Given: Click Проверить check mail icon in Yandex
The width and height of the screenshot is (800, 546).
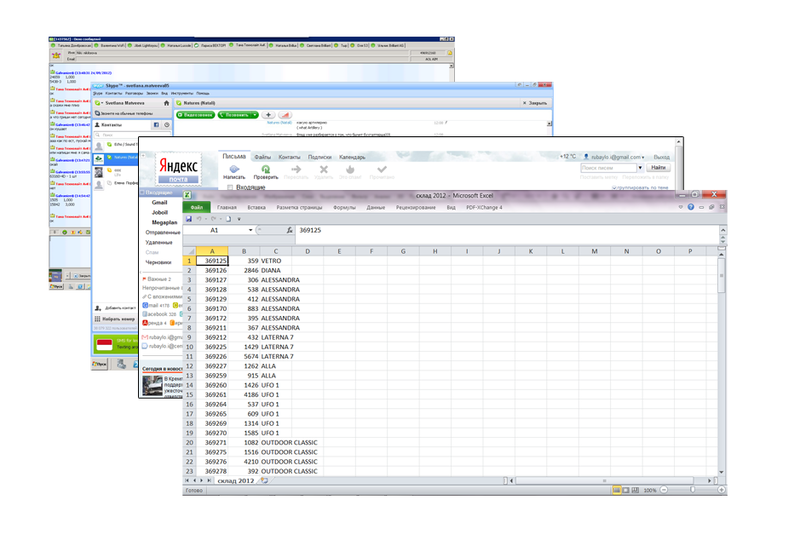Looking at the screenshot, I should [x=266, y=172].
